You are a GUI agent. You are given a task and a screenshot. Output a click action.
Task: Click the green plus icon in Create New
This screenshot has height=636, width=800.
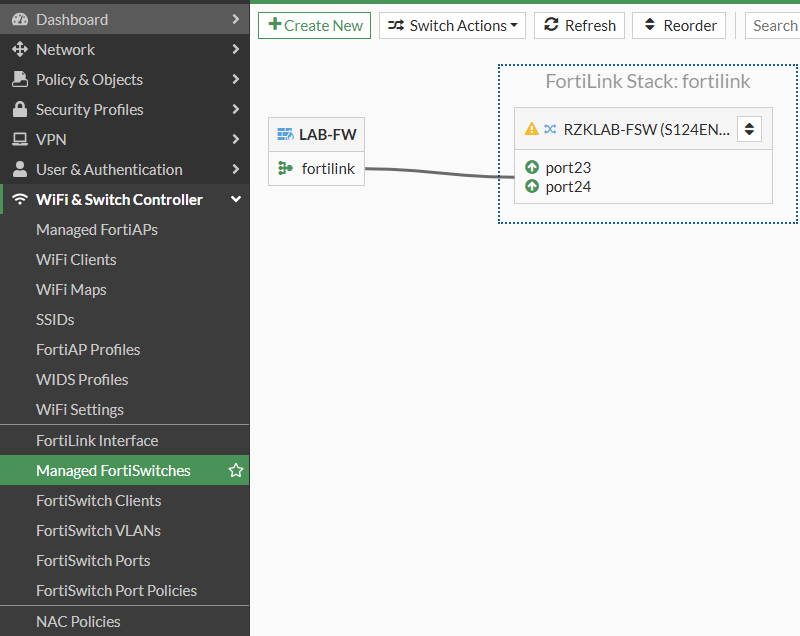coord(274,24)
